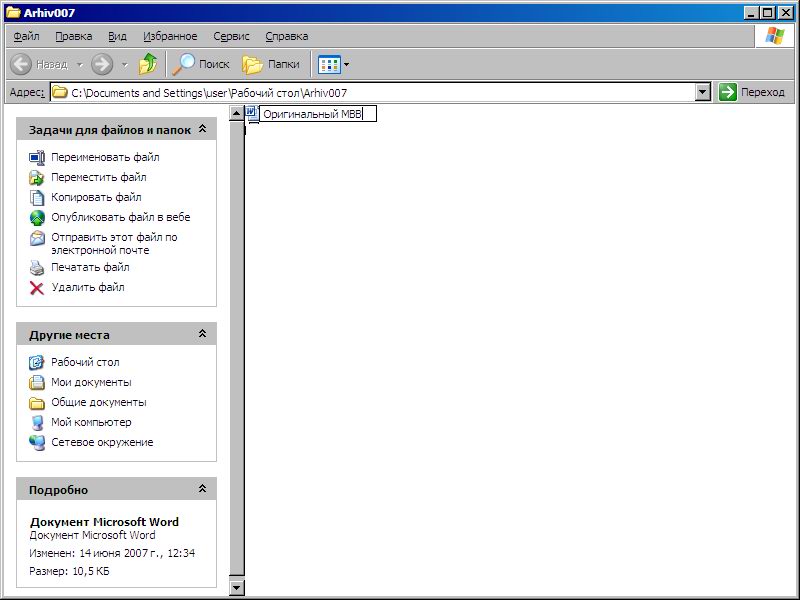This screenshot has width=800, height=600.
Task: Click the Сетевое окружение network icon
Action: coord(37,442)
